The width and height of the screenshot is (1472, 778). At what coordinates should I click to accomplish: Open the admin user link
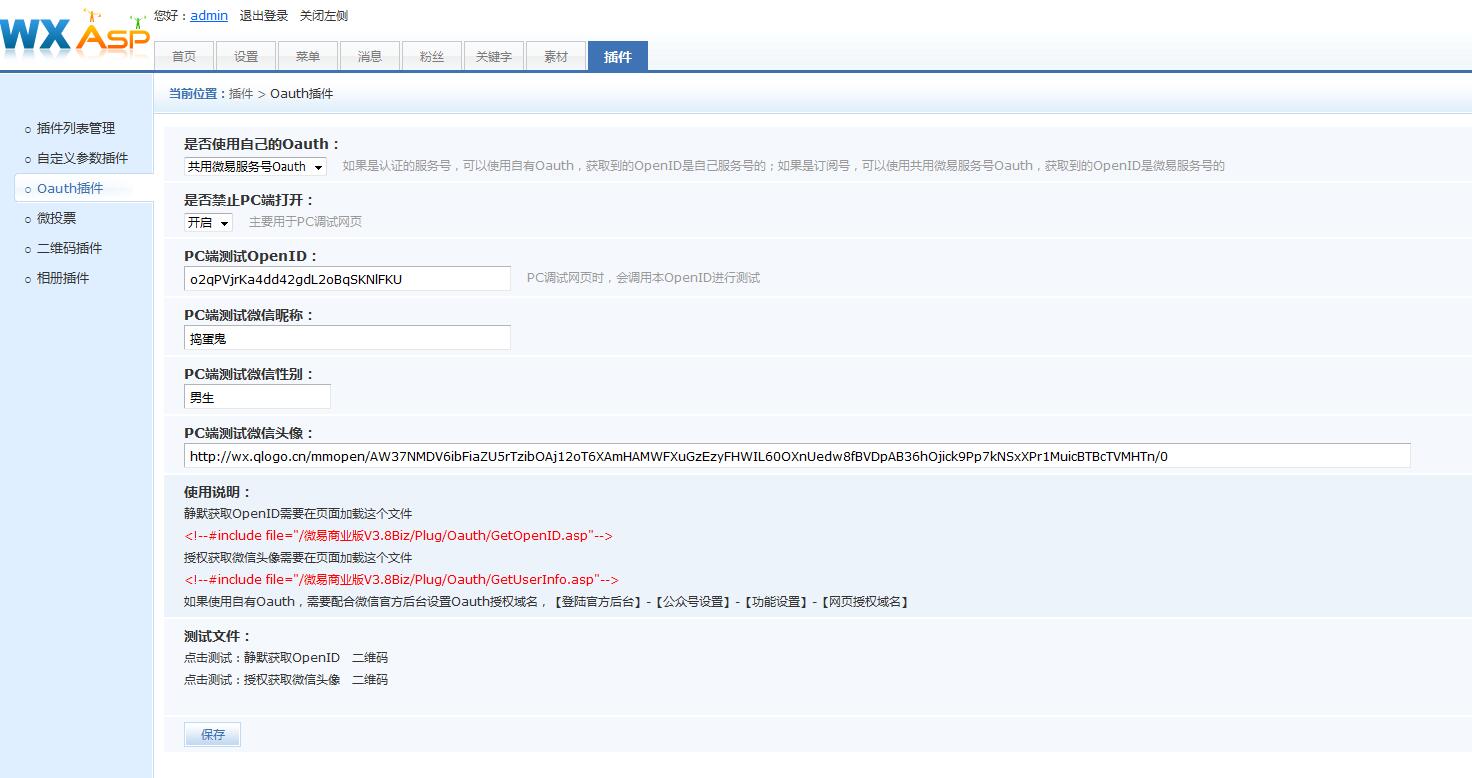[x=209, y=15]
